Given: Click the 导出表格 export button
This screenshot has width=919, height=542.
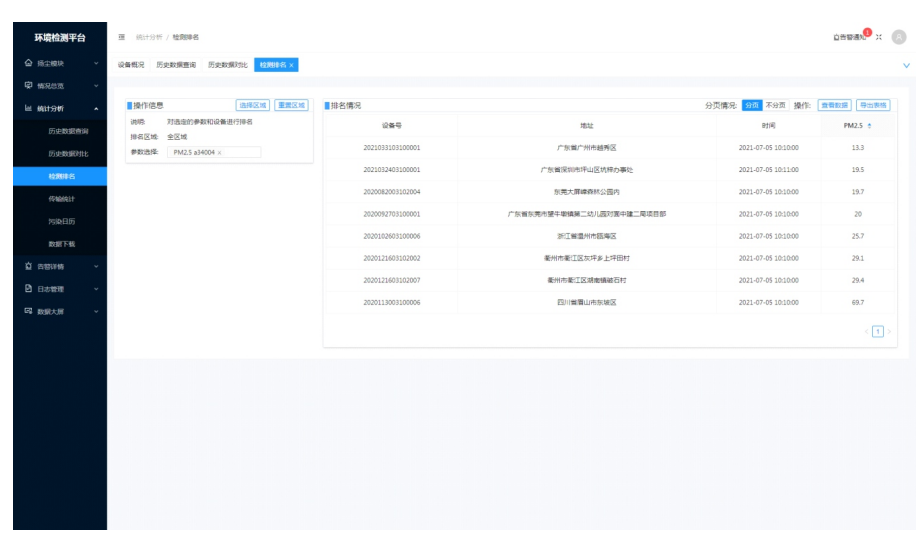Looking at the screenshot, I should 872,105.
